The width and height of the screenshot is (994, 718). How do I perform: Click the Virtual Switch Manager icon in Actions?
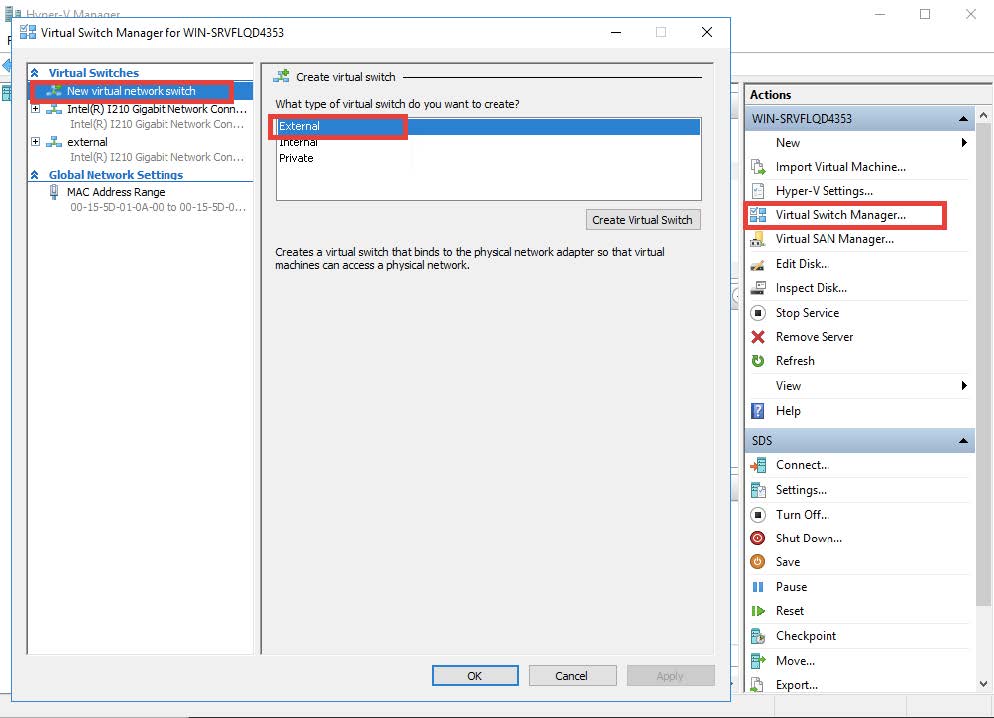[x=758, y=215]
